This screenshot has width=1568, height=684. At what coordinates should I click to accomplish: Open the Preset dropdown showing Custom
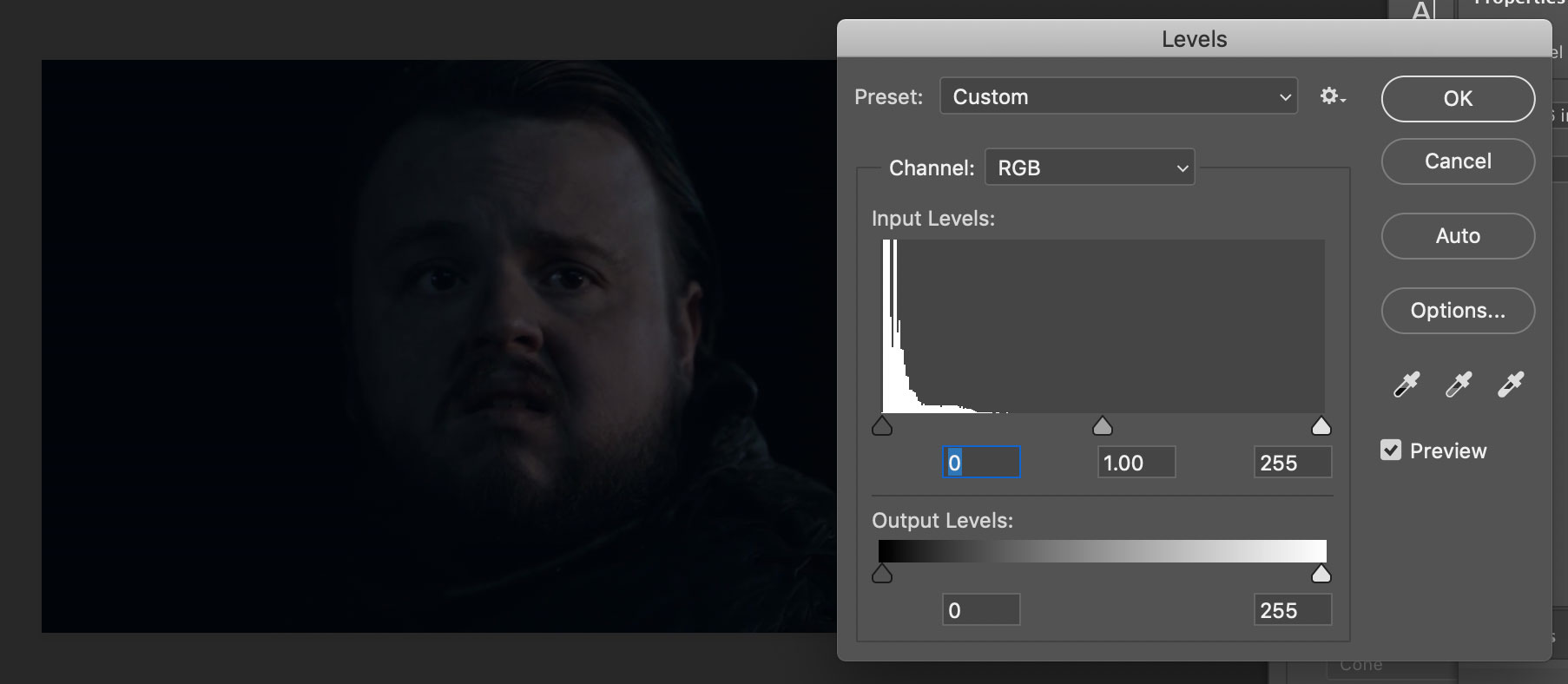[1118, 96]
